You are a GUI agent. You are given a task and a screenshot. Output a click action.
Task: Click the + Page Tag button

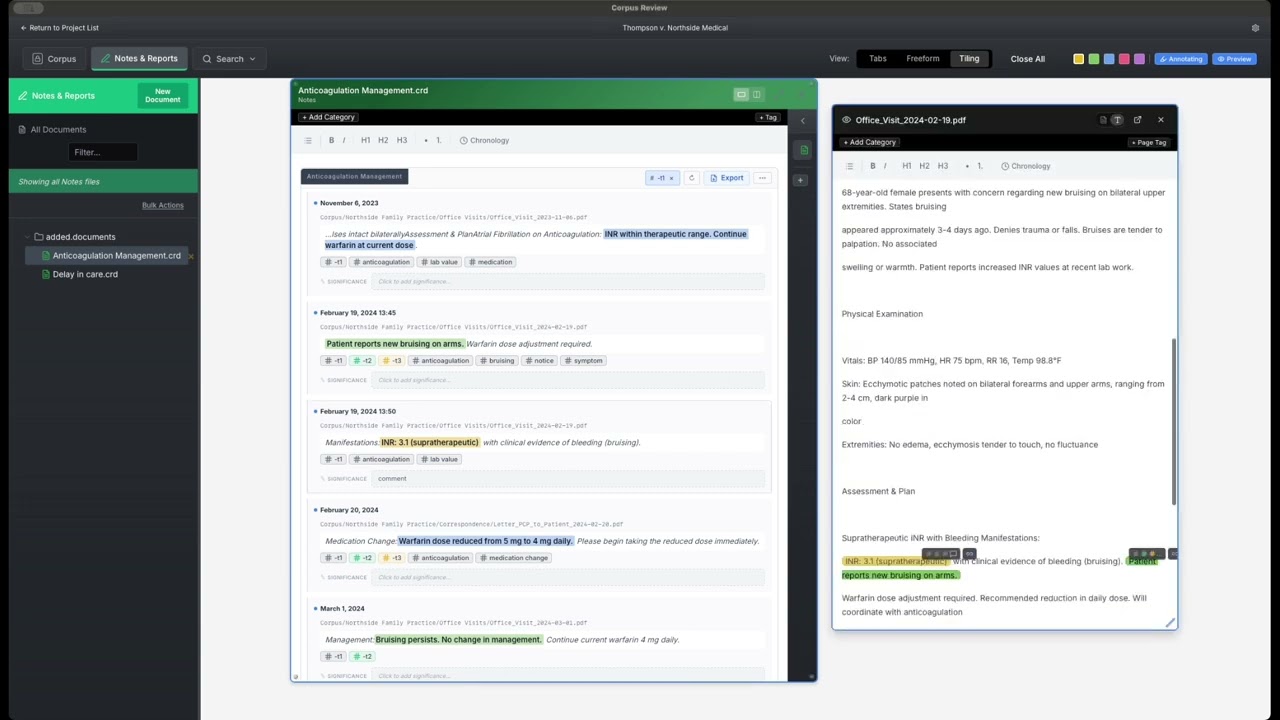pos(1148,142)
